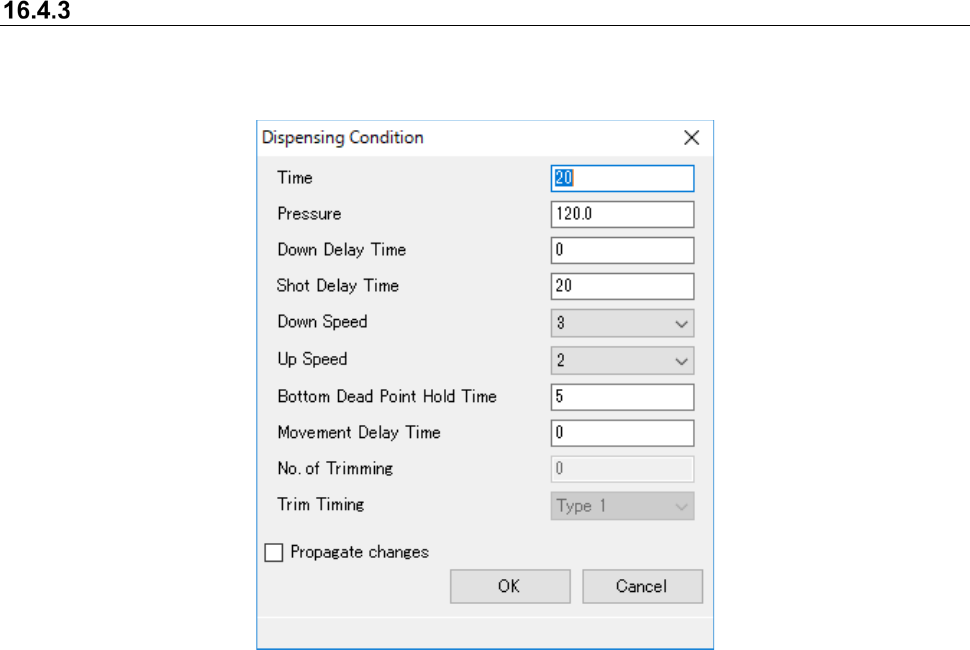Click the Pressure label text
This screenshot has height=650, width=970.
309,214
